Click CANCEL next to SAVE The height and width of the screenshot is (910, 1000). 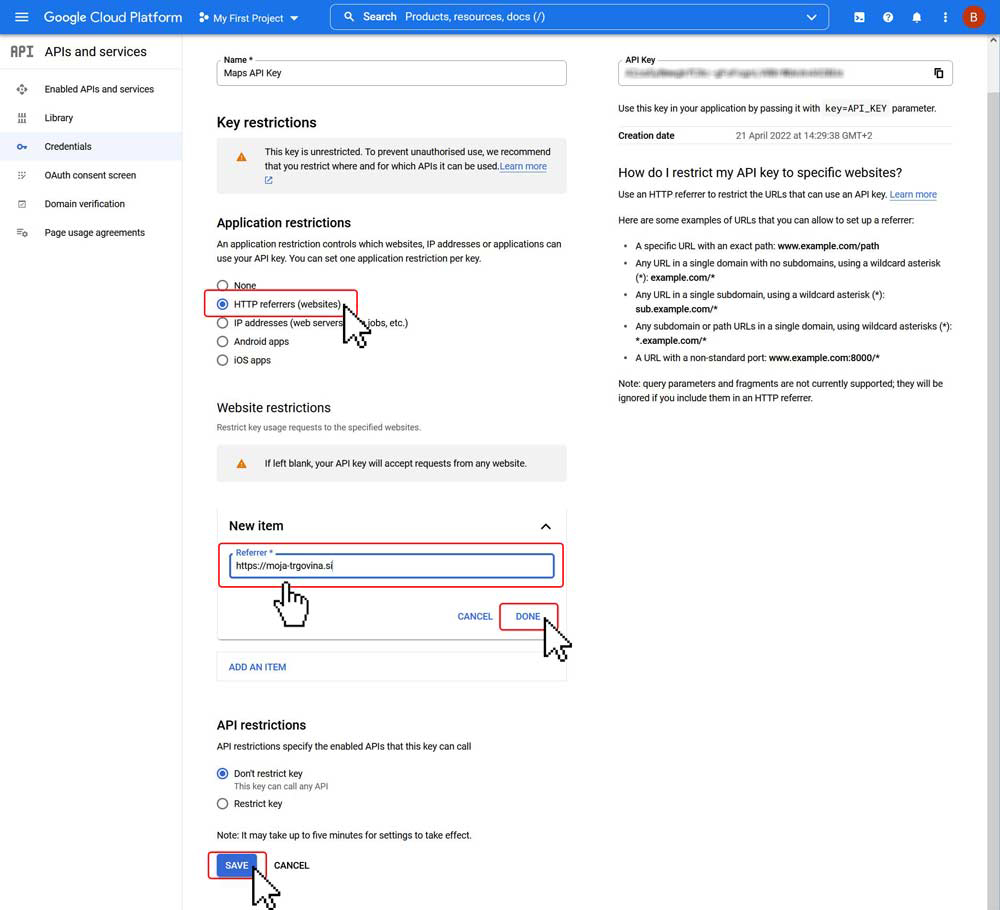tap(291, 865)
